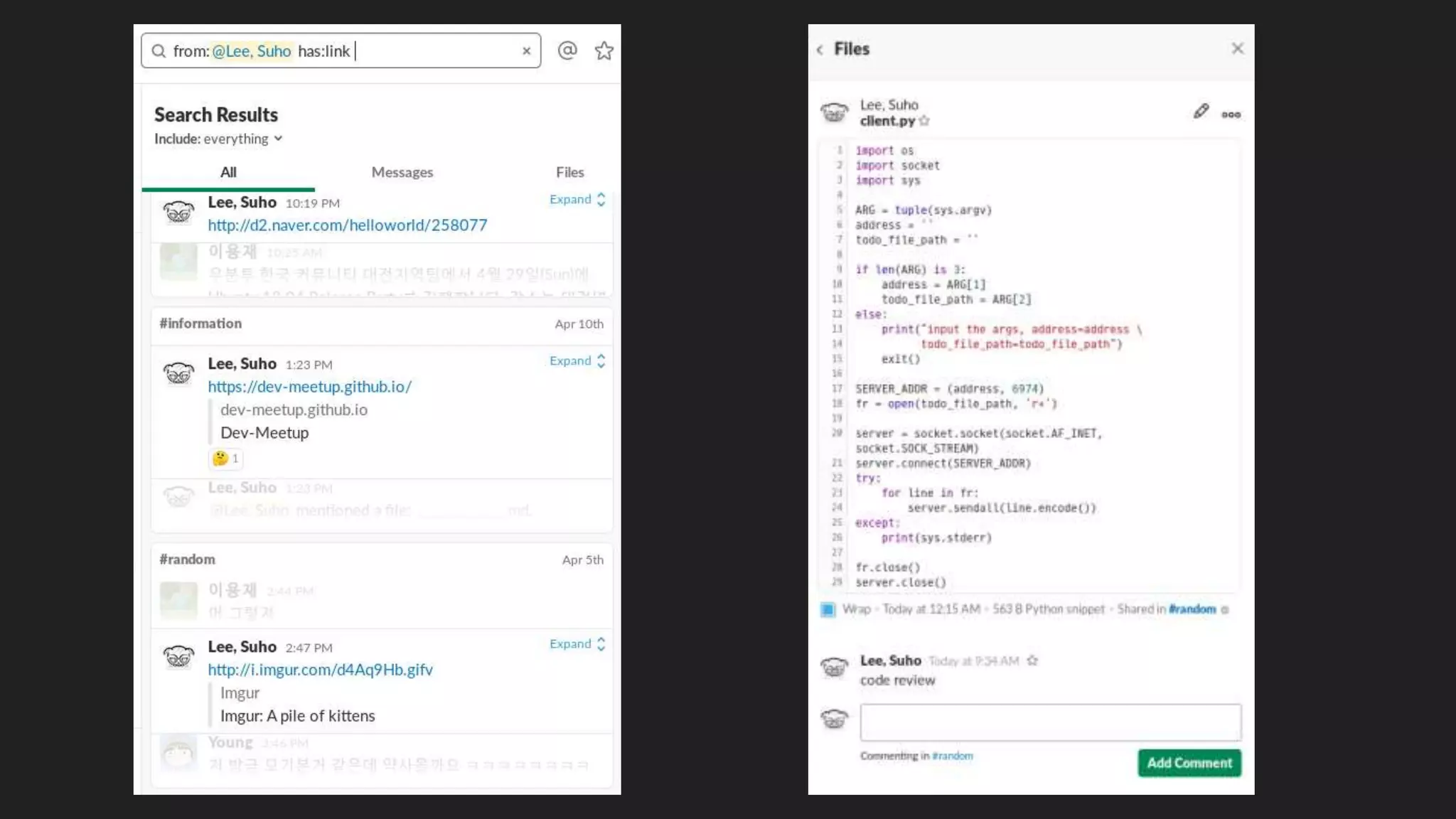This screenshot has width=1456, height=819.
Task: Star the client.py file
Action: [924, 121]
